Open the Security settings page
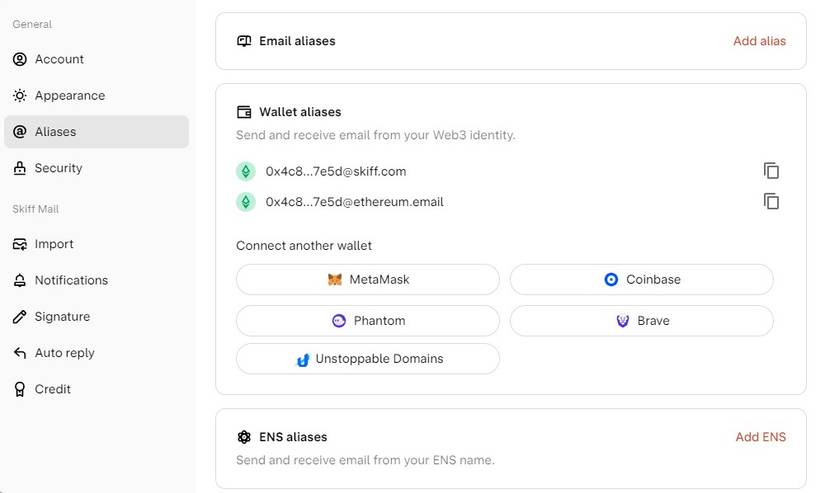The image size is (825, 493). [x=96, y=168]
